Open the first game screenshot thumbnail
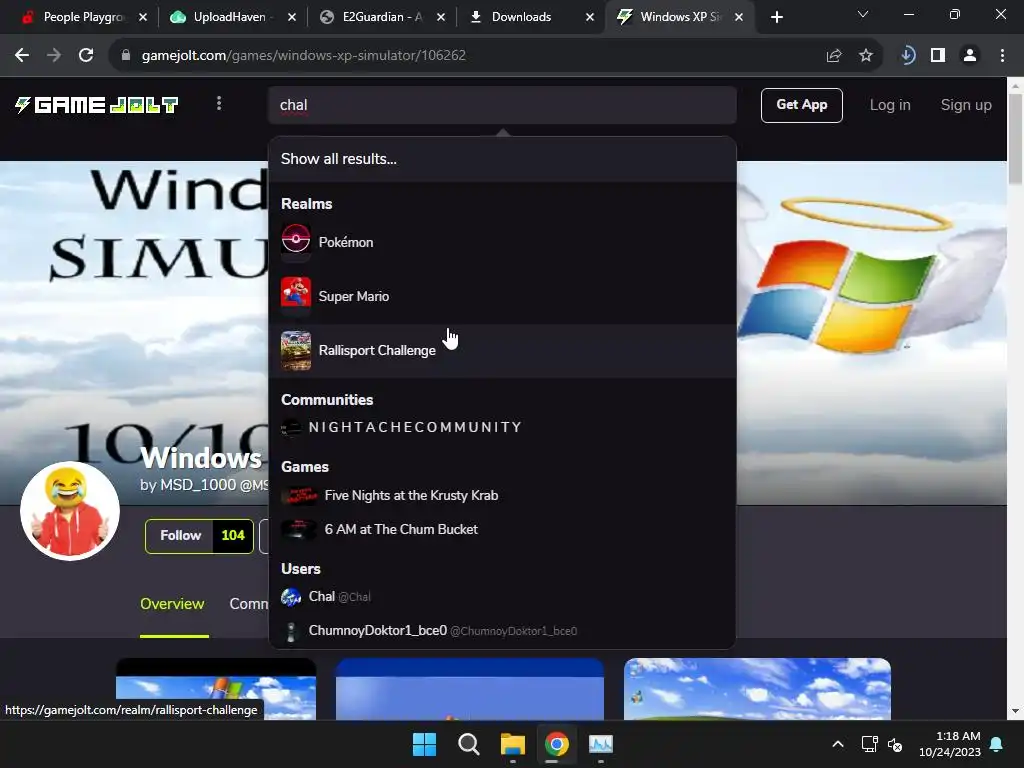 coord(216,689)
